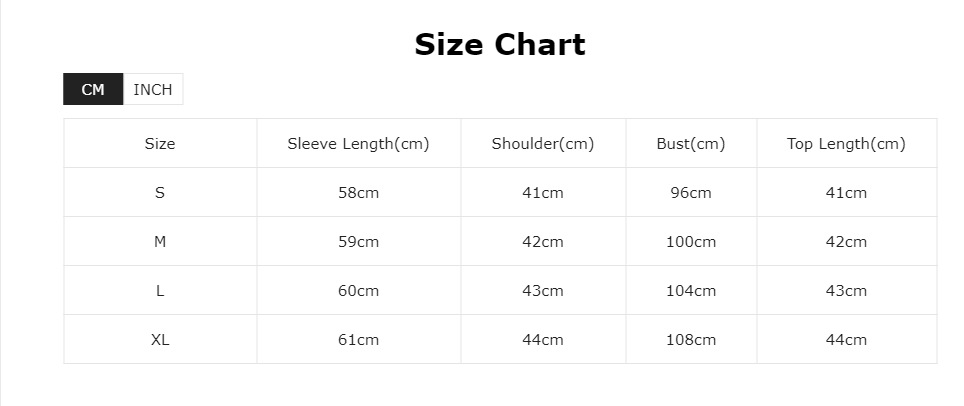Viewport: 964px width, 406px height.
Task: Click the 108cm bust value
Action: point(691,339)
